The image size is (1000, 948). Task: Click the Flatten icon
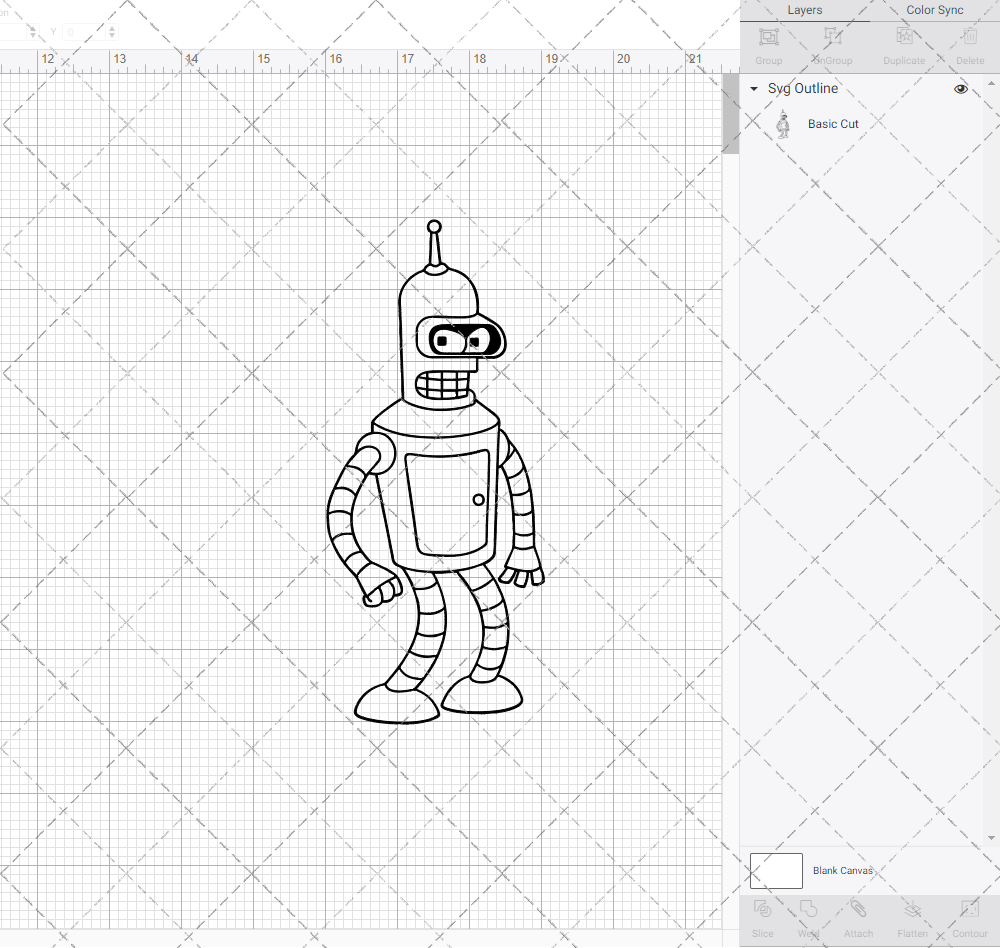[912, 915]
